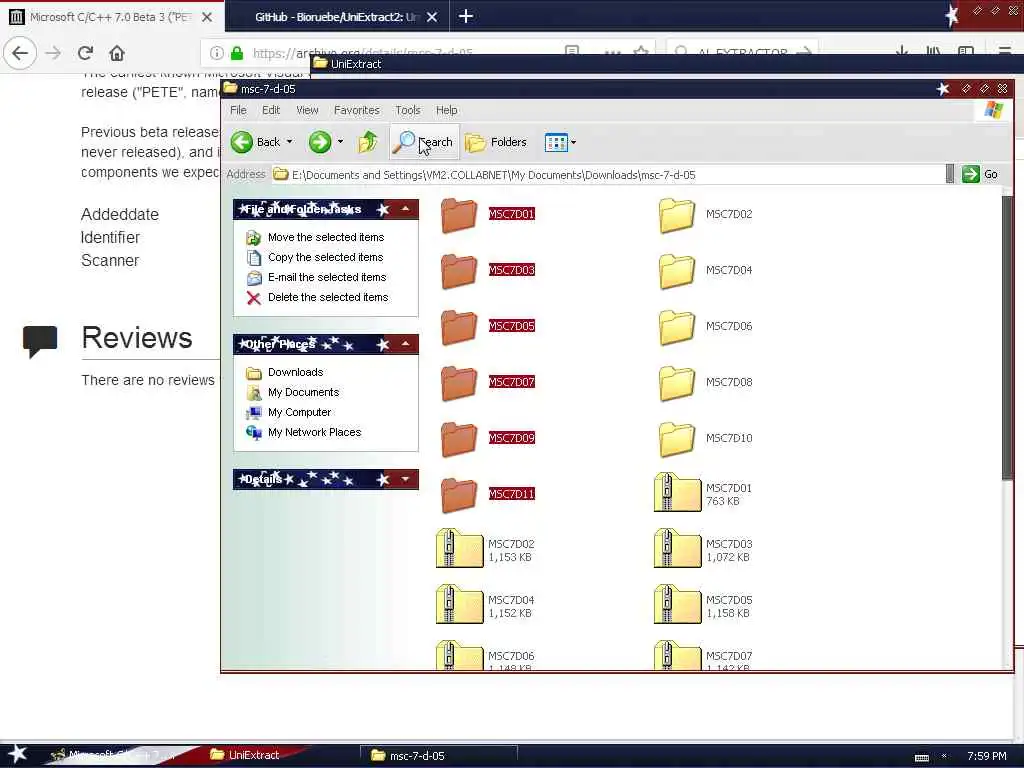Select the MSC7D03 folder icon

(x=459, y=271)
